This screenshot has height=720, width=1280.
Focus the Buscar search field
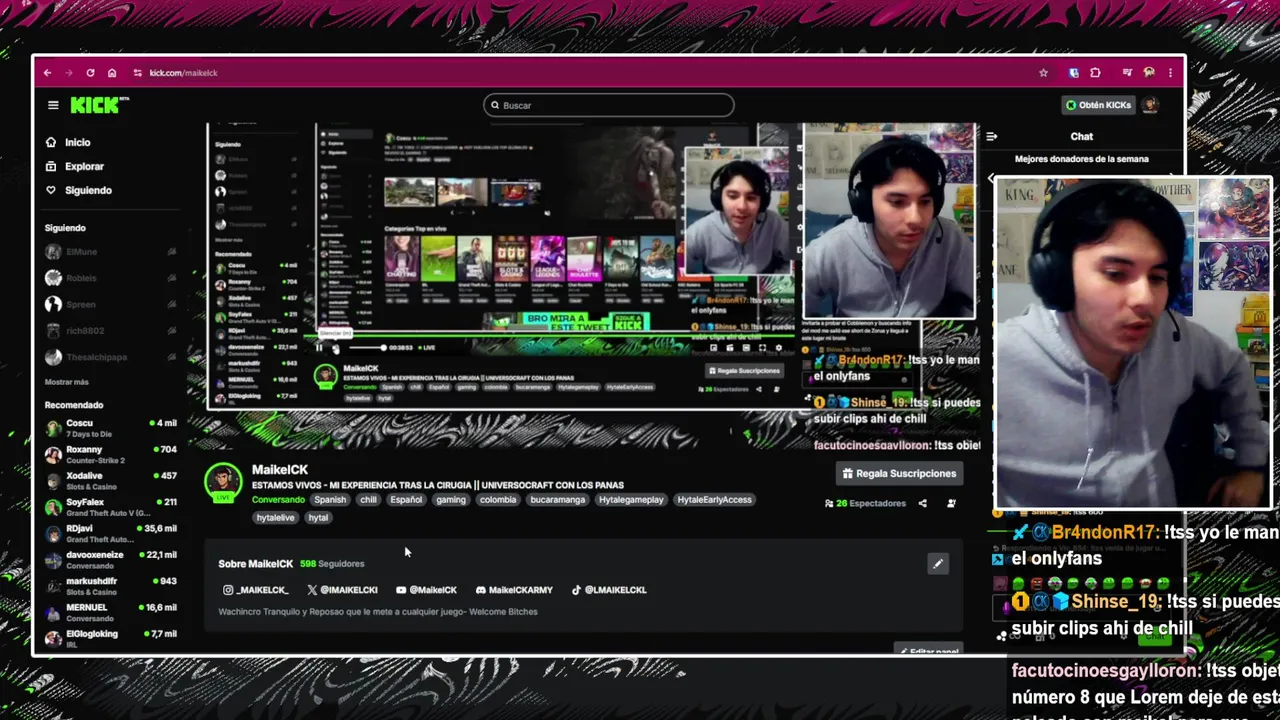[608, 105]
